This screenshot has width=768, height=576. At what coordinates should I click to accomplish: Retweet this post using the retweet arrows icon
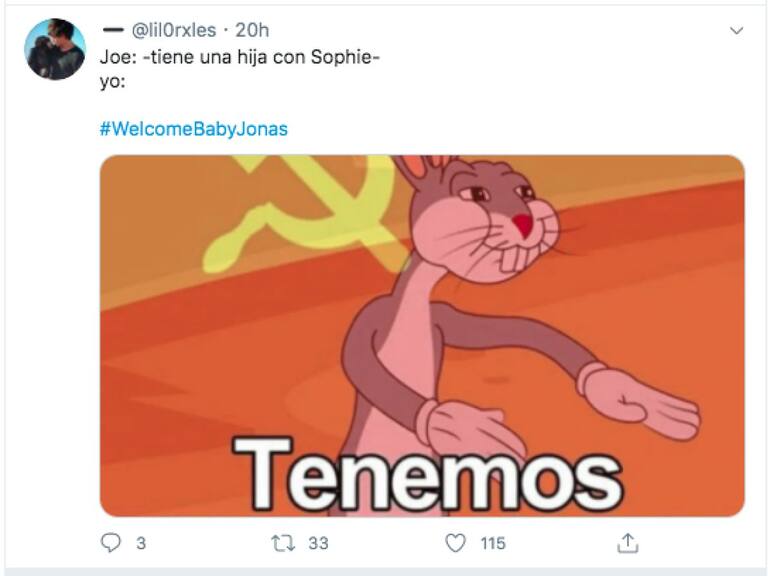pos(283,543)
